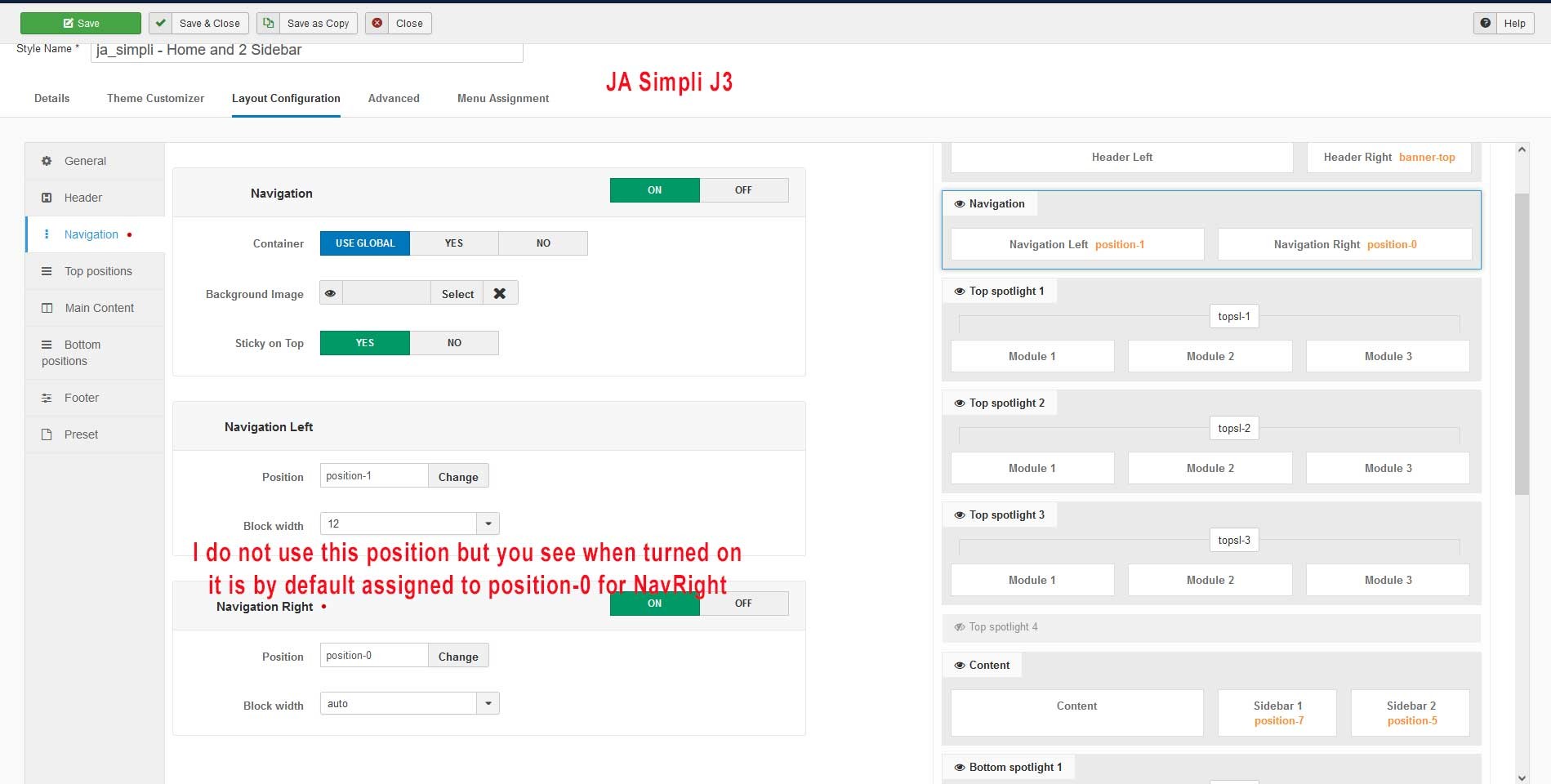This screenshot has height=784, width=1551.
Task: Click the Main Content columns icon
Action: tap(47, 308)
